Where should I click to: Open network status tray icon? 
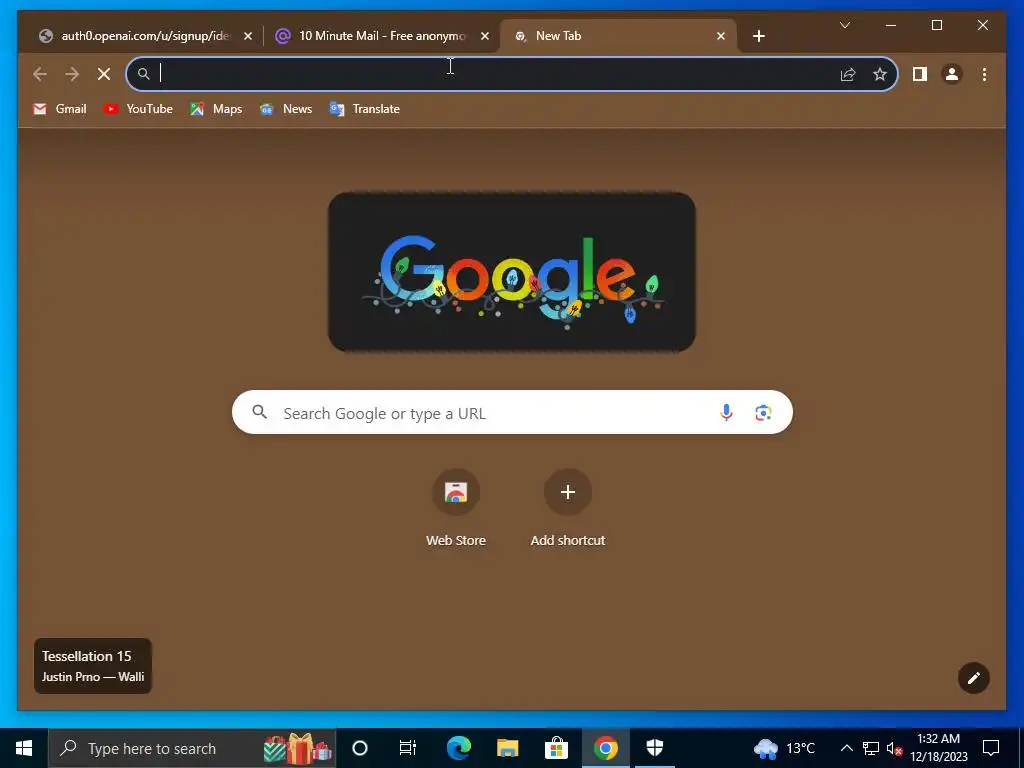click(x=871, y=748)
